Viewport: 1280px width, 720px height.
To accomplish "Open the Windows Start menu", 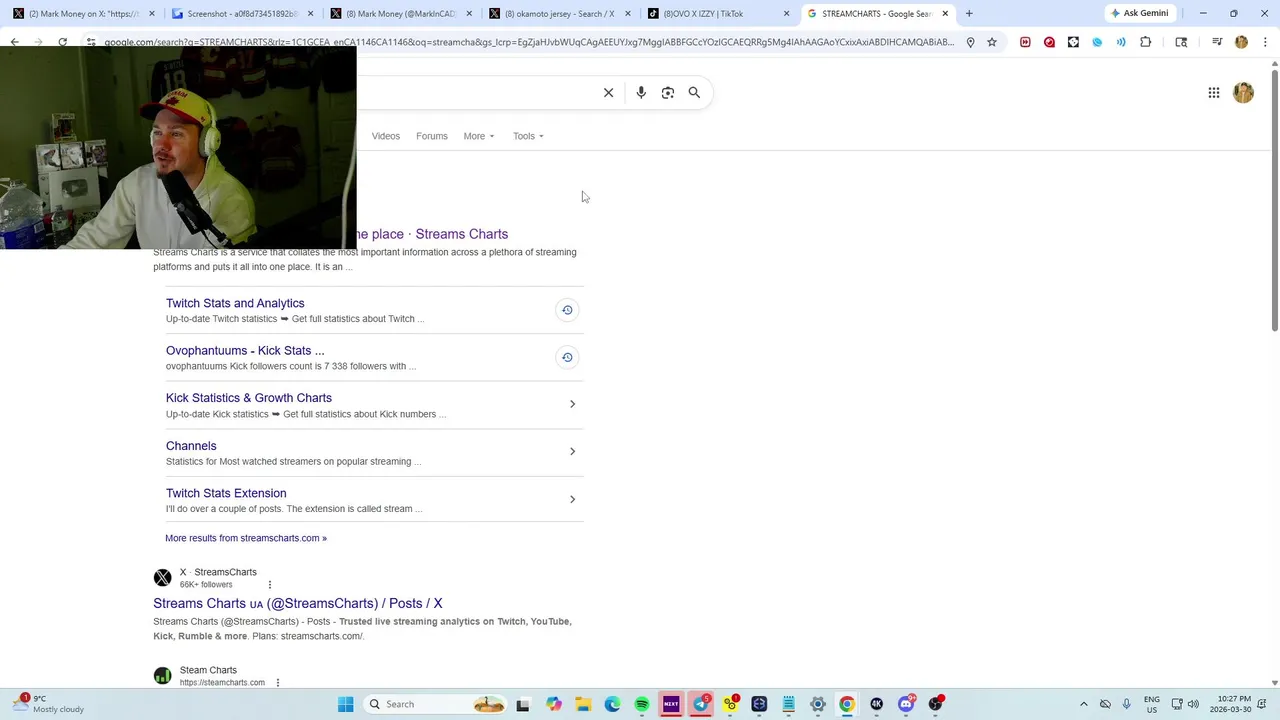I will point(346,704).
